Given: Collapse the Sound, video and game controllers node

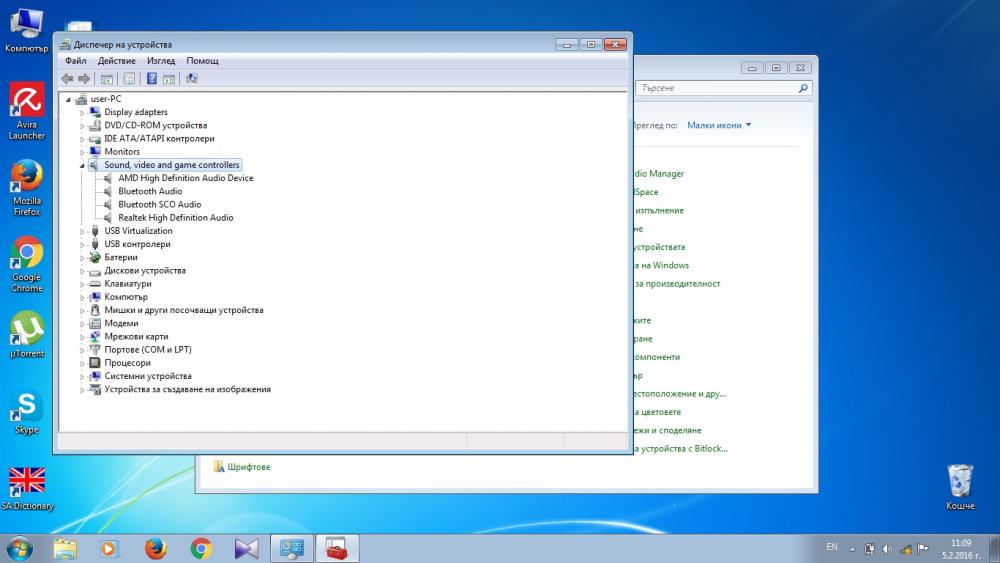Looking at the screenshot, I should click(x=82, y=166).
